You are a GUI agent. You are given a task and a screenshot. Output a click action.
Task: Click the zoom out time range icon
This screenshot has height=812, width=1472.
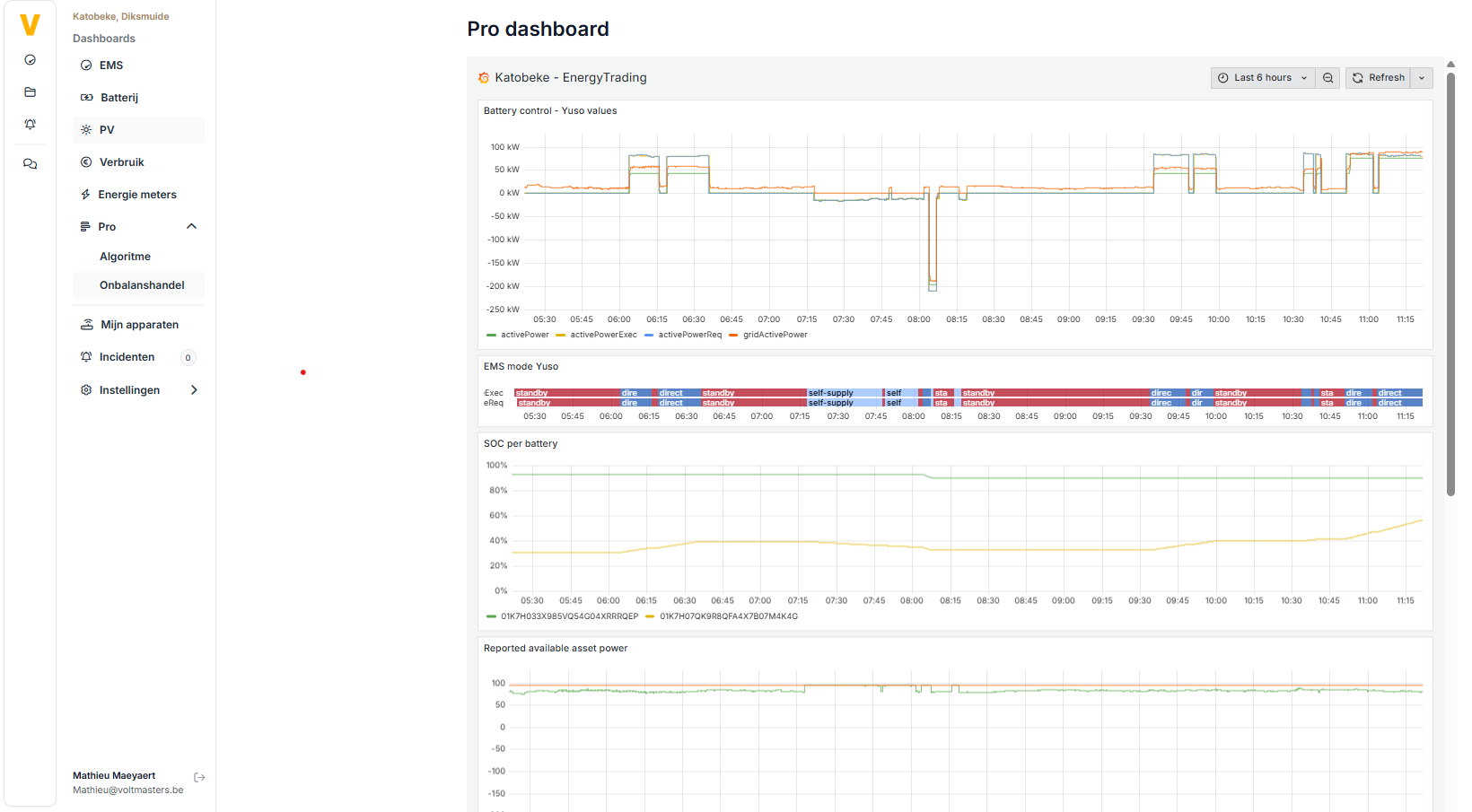[1327, 78]
